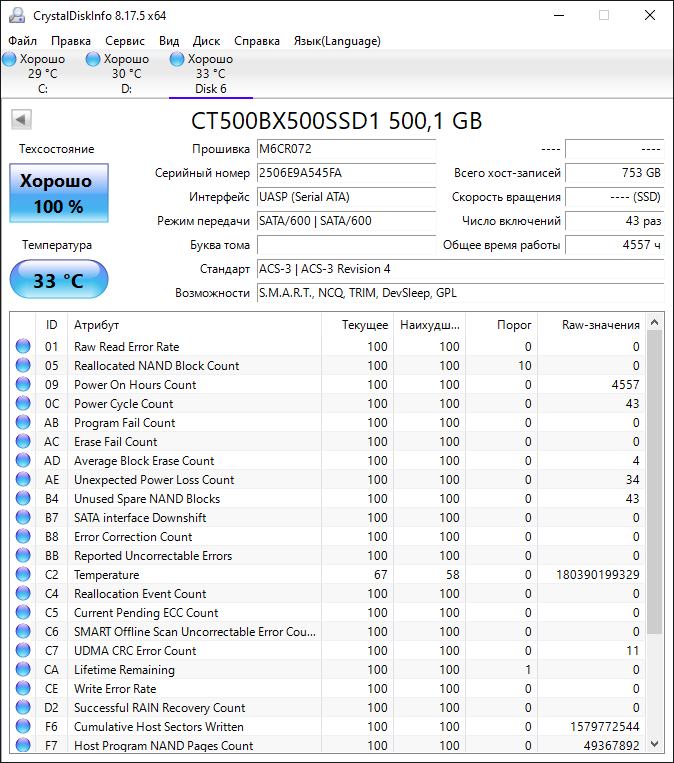Click the scroll down arrow of attribute list
Viewport: 674px width, 763px height.
(655, 744)
